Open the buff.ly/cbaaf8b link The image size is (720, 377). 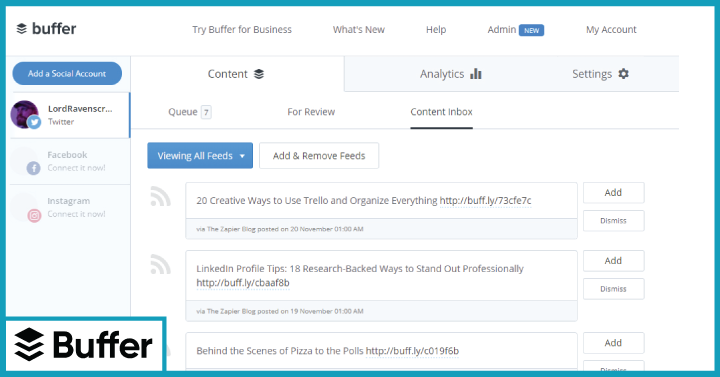(243, 283)
